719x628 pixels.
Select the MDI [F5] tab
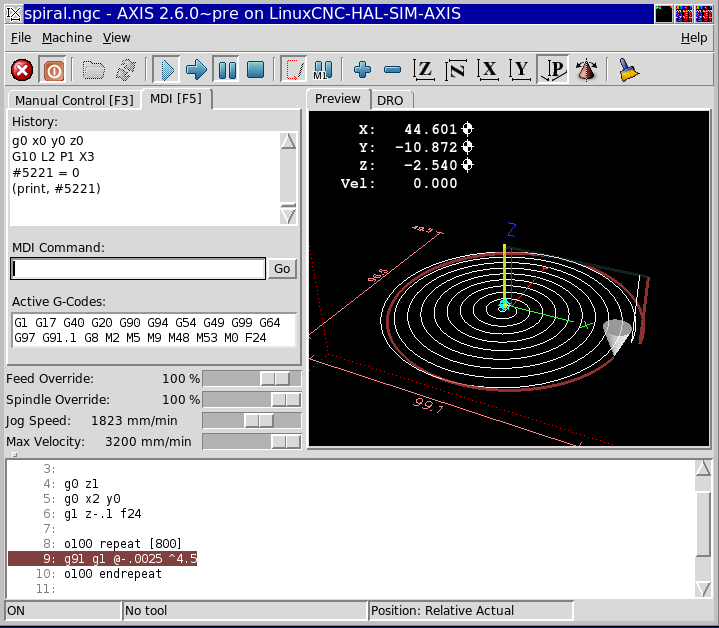coord(176,99)
